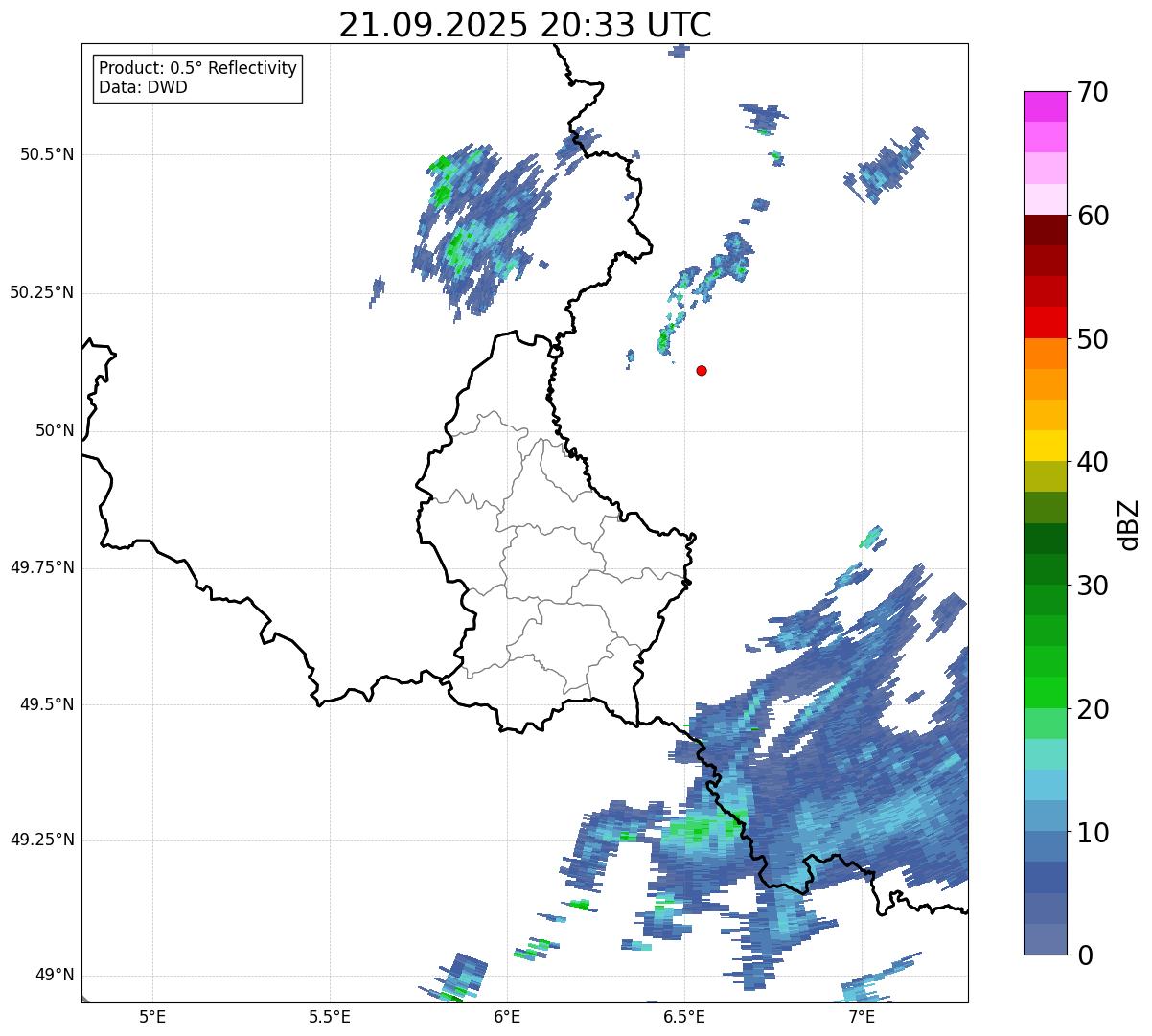Click the 50.25°N latitude label
This screenshot has width=1152, height=1036.
tap(42, 292)
